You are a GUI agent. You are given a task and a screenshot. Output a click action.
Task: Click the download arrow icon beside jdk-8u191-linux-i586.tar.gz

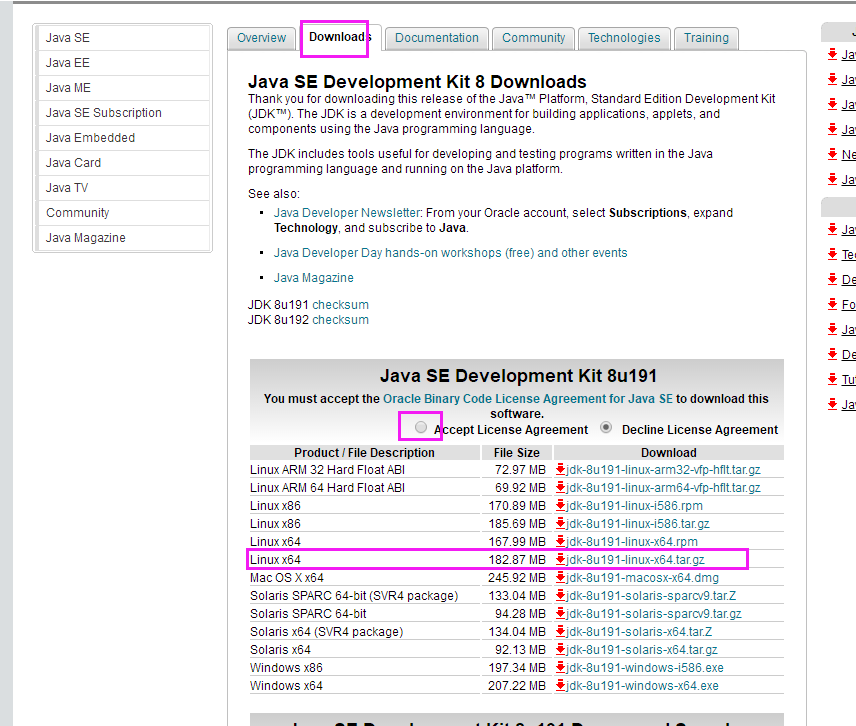click(x=560, y=523)
